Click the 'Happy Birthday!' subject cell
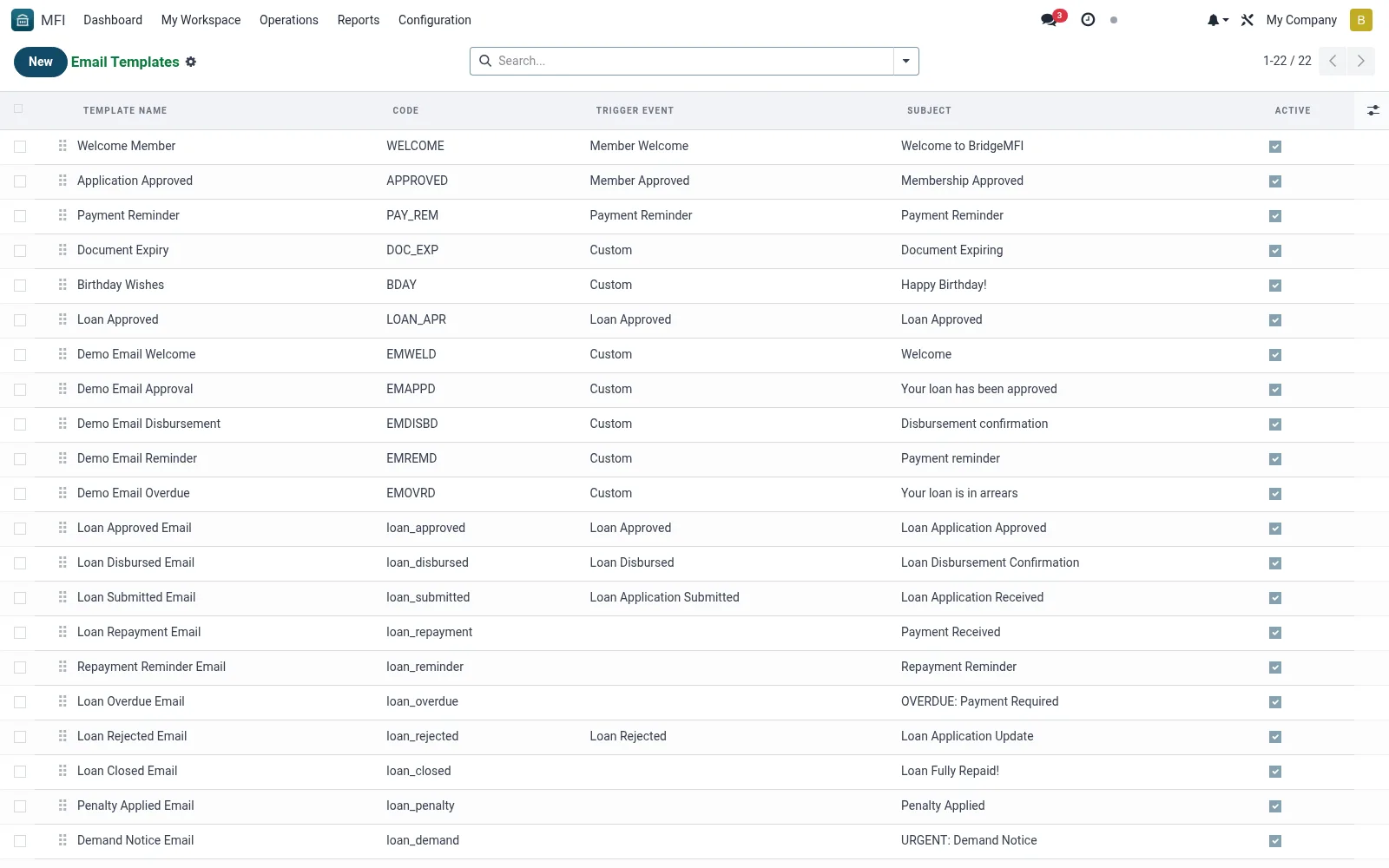1389x868 pixels. (x=944, y=285)
